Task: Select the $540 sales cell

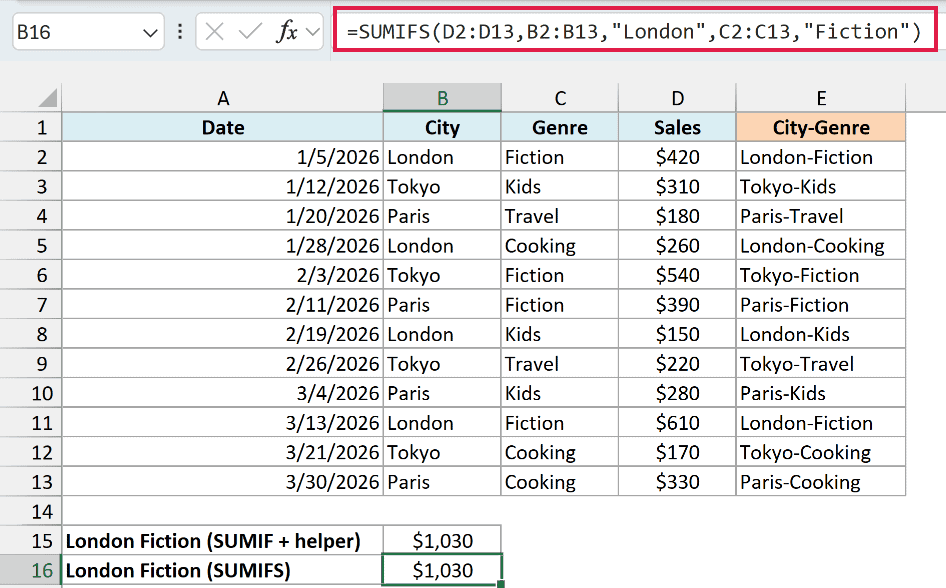Action: (678, 275)
